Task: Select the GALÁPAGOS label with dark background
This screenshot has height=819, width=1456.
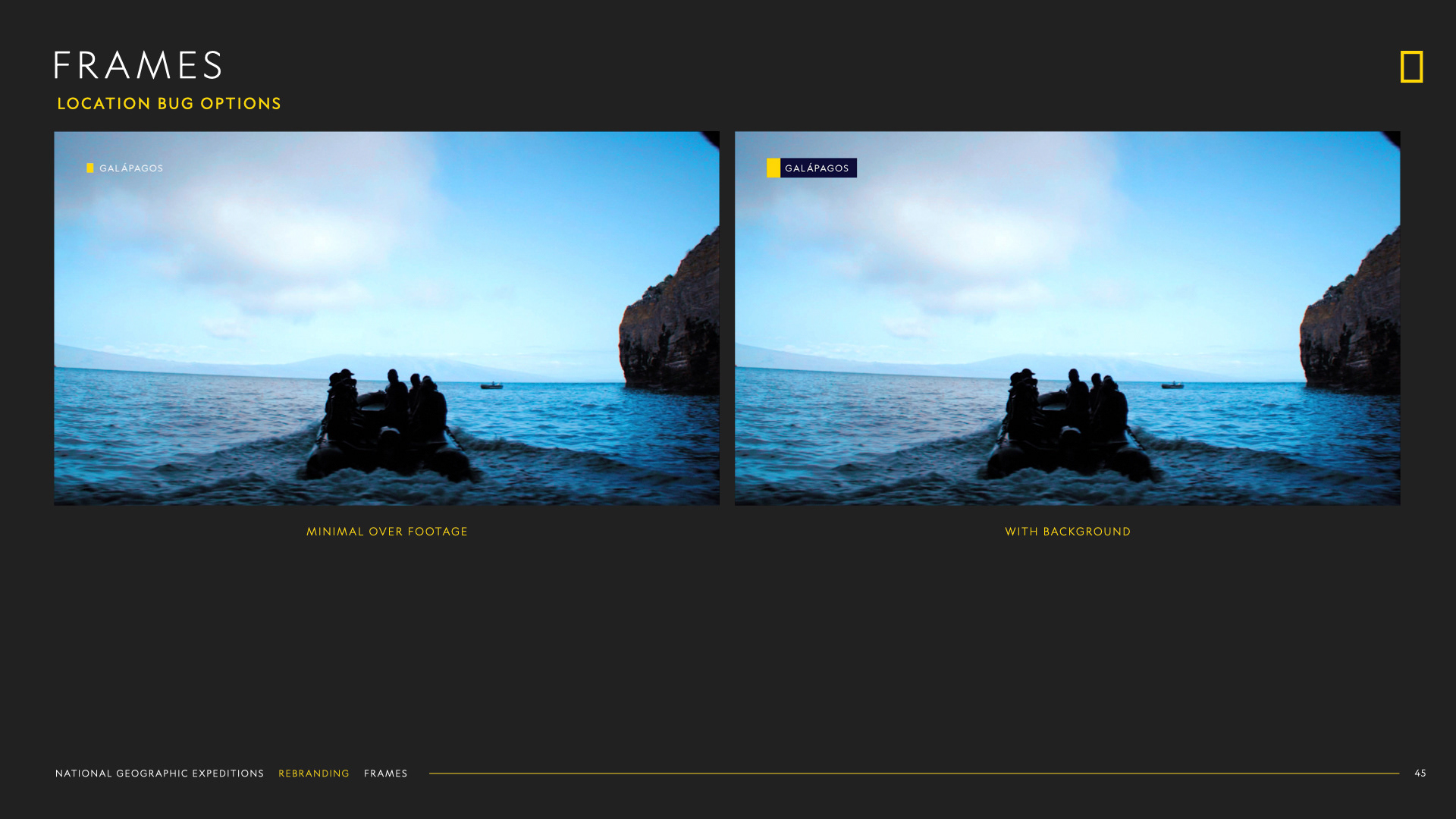Action: 817,168
